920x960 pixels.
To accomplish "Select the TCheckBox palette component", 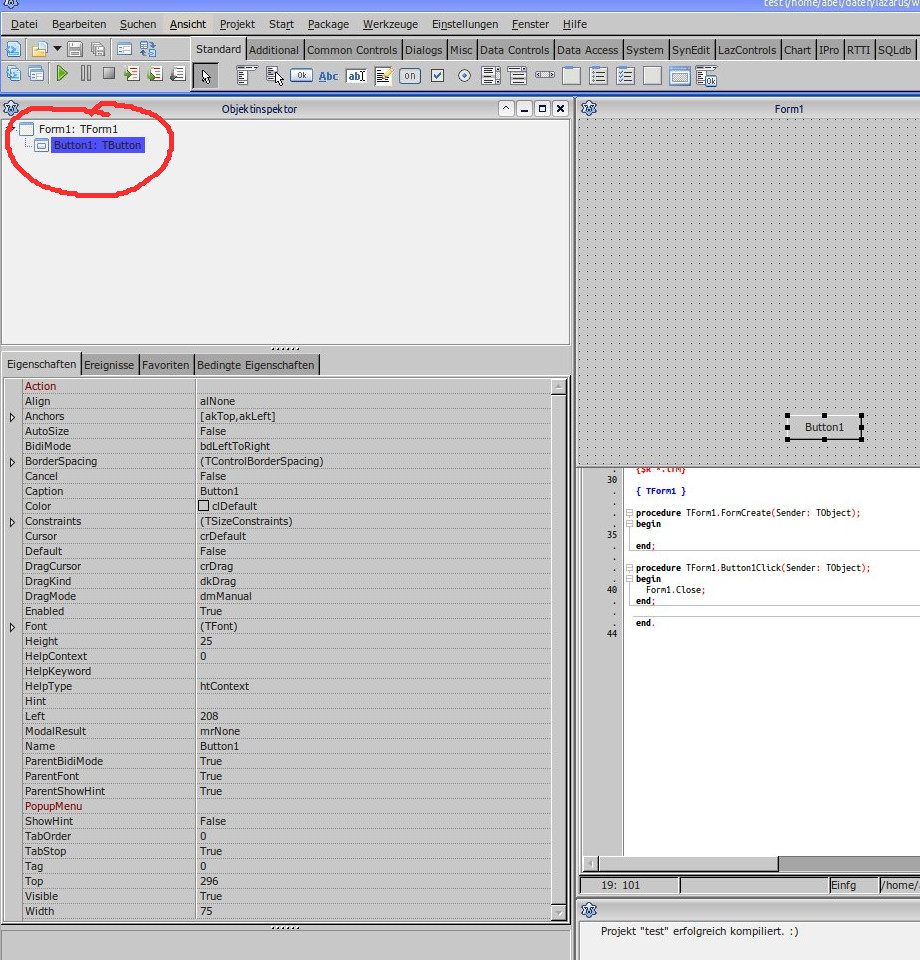I will tap(437, 75).
